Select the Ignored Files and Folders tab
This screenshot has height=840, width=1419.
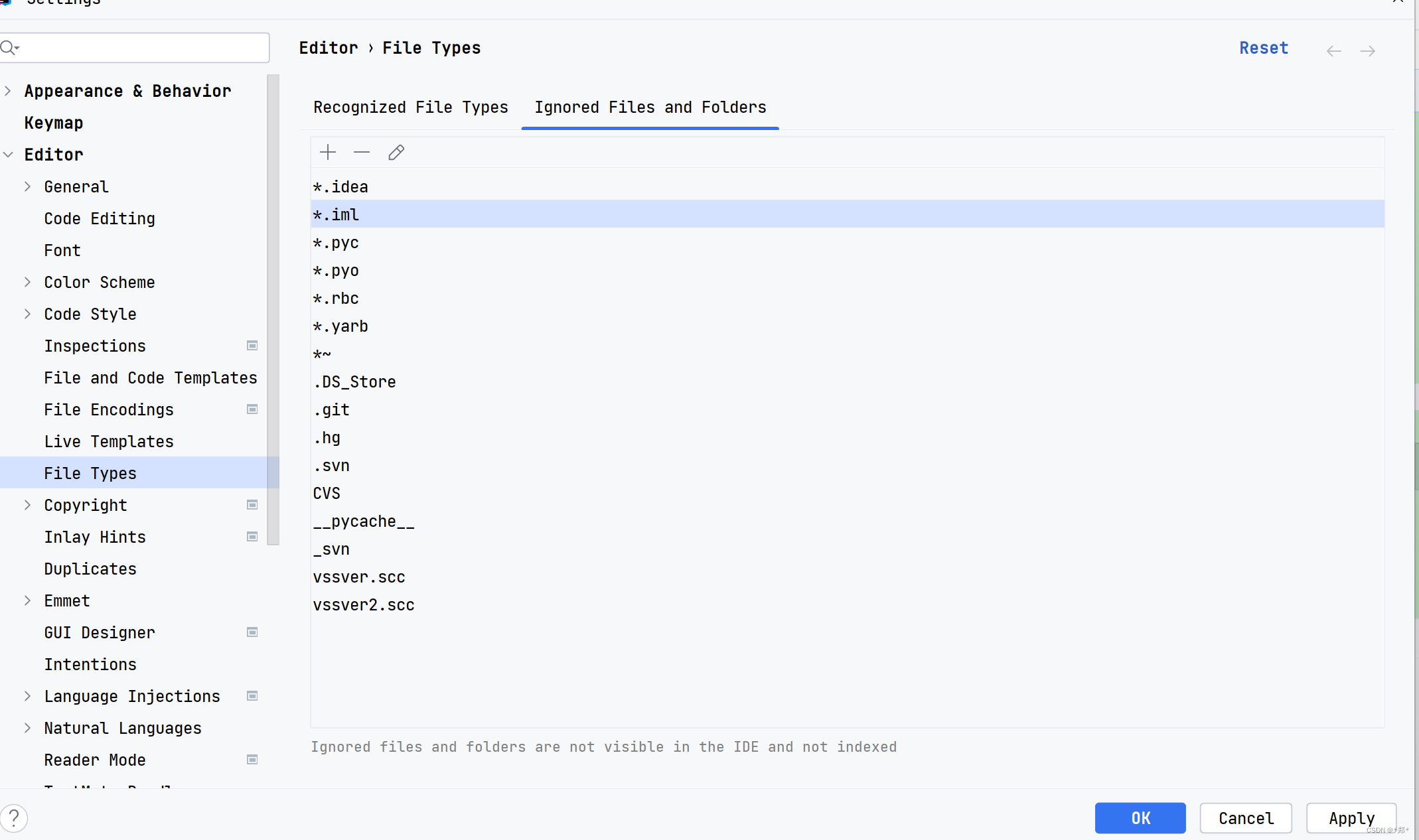(x=650, y=107)
